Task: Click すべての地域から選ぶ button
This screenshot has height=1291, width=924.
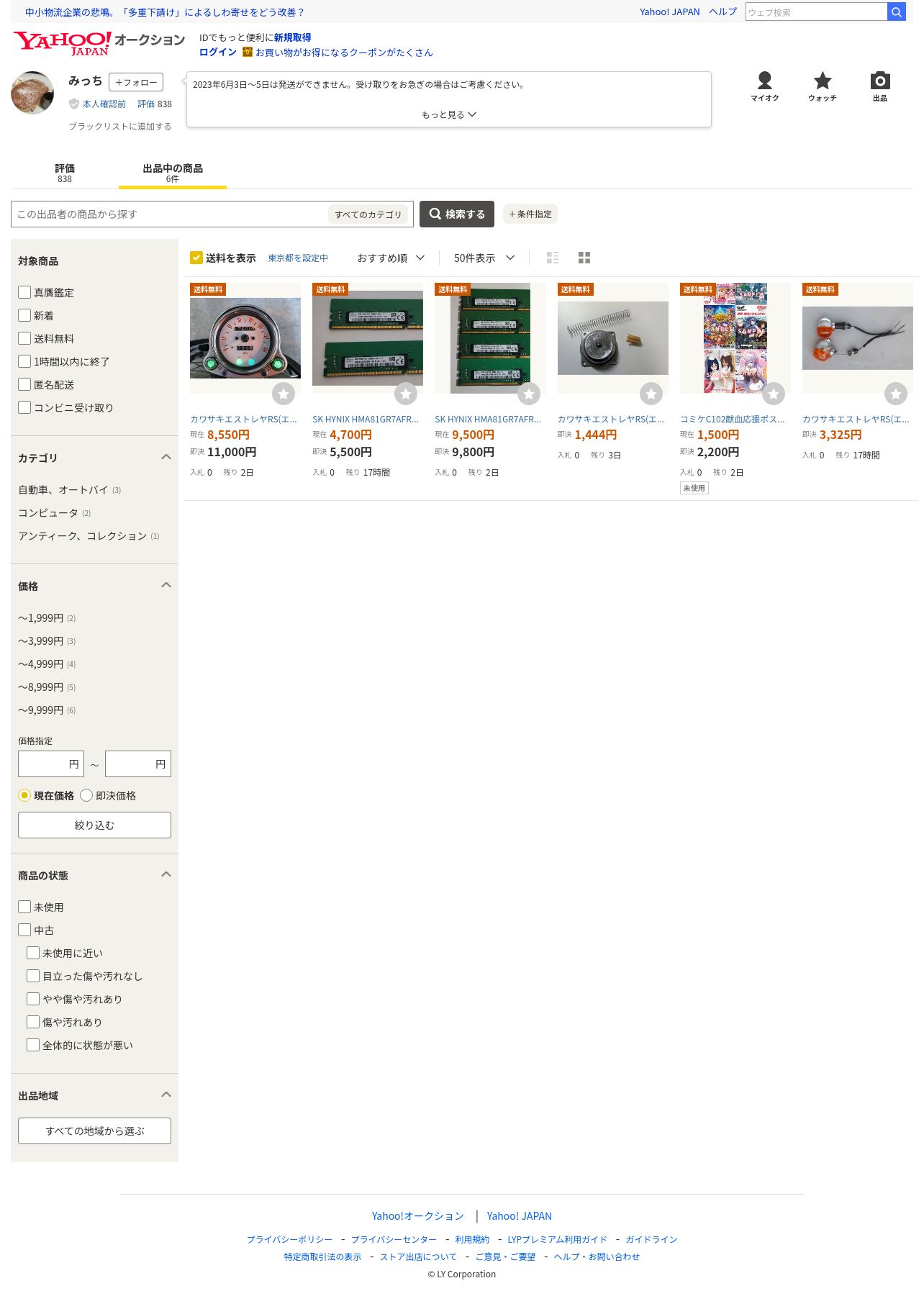Action: tap(94, 1131)
